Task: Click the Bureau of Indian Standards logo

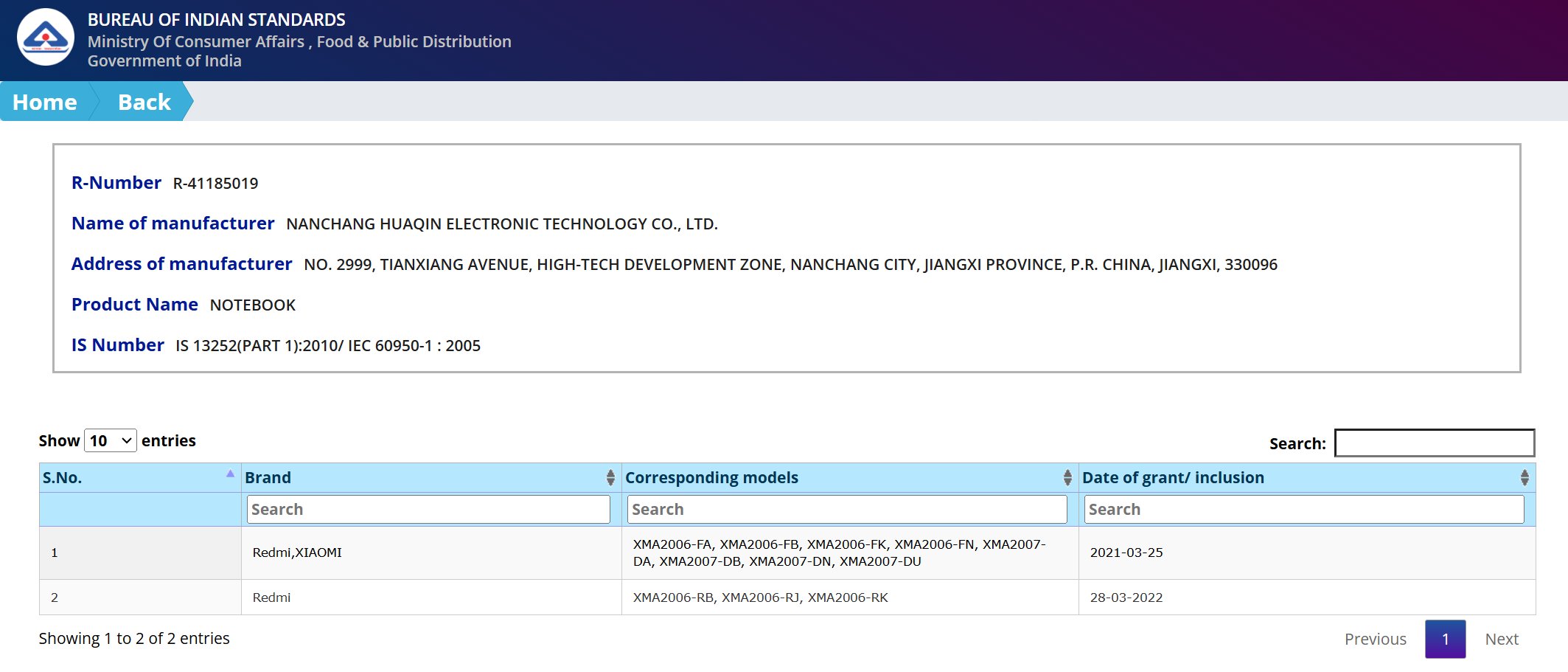Action: click(46, 38)
